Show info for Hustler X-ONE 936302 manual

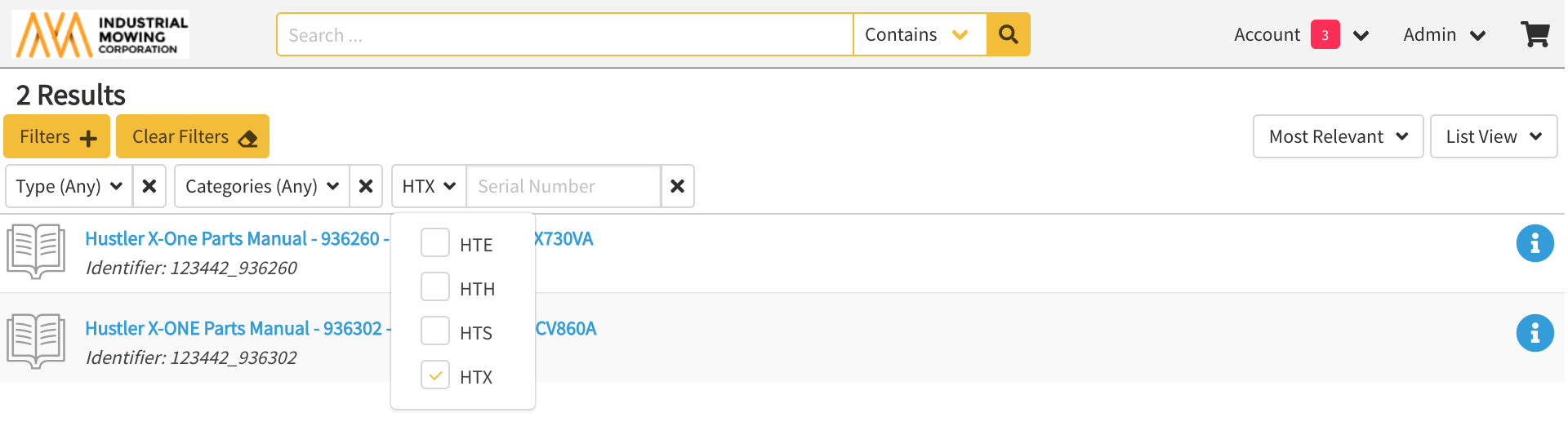1535,333
